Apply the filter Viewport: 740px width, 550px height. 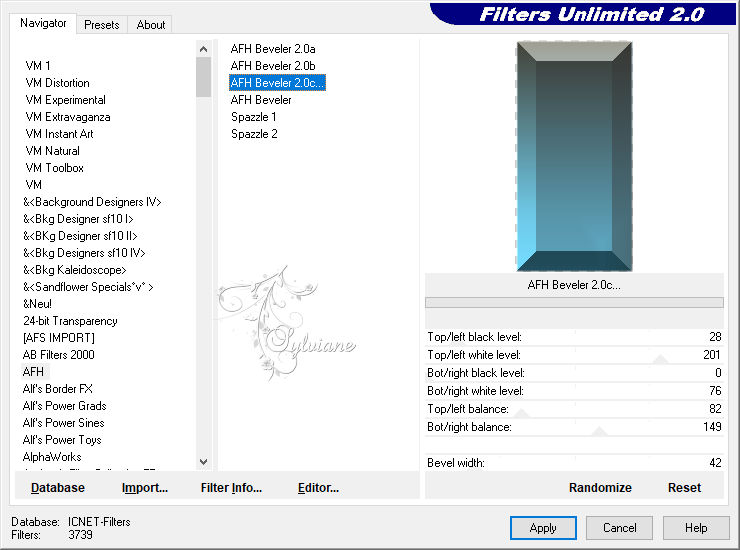[x=543, y=528]
